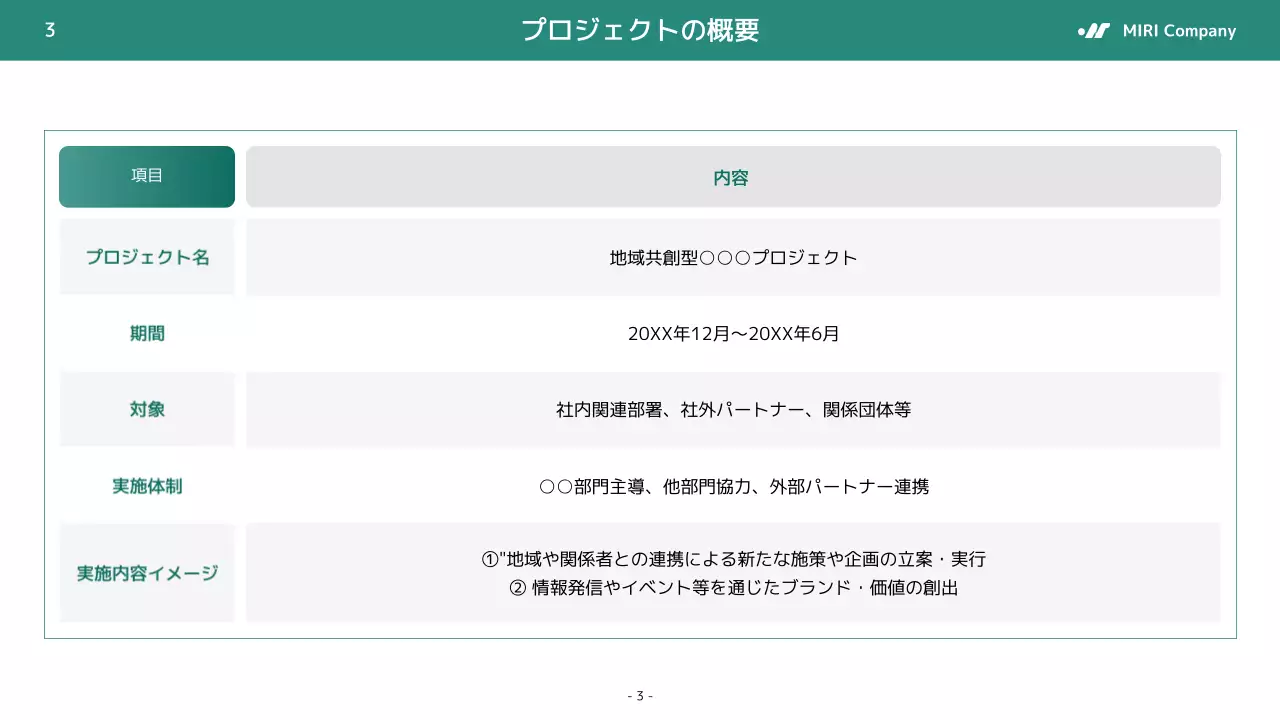1280x720 pixels.
Task: Click the 20XX年12月〜20XX年6月 period cell
Action: pyautogui.click(x=731, y=333)
